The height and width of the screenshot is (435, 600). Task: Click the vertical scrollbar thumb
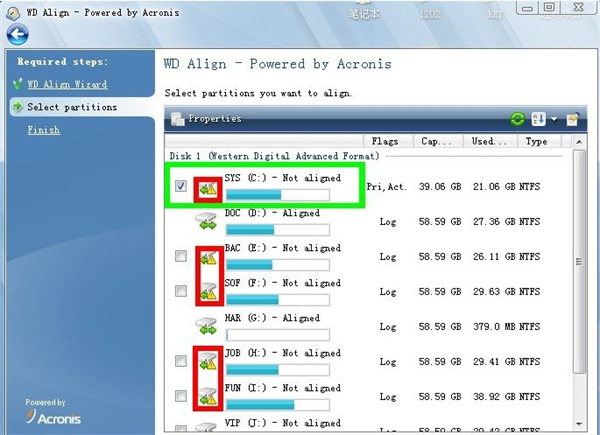pos(579,262)
